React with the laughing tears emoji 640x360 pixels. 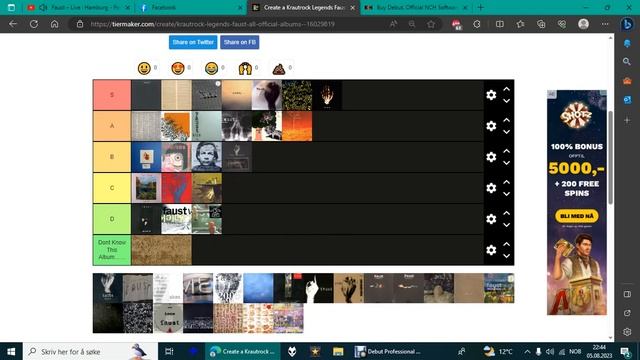tap(211, 68)
